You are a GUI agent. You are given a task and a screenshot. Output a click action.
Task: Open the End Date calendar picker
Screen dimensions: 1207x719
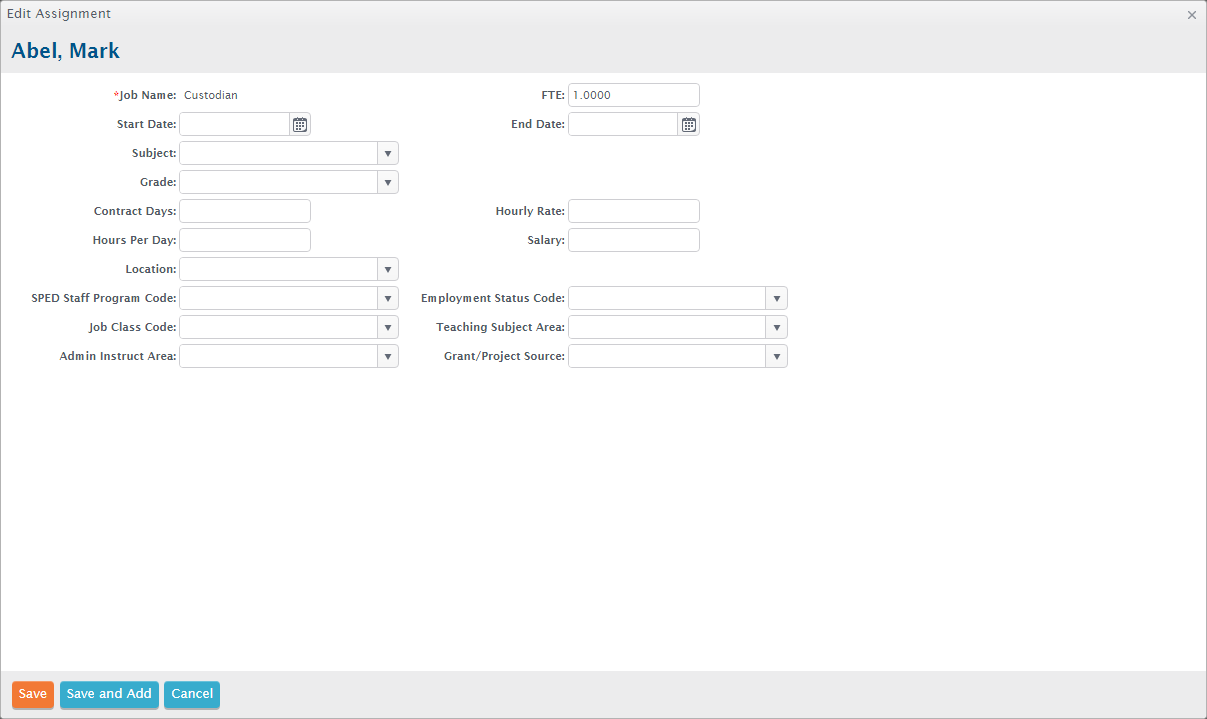(688, 124)
